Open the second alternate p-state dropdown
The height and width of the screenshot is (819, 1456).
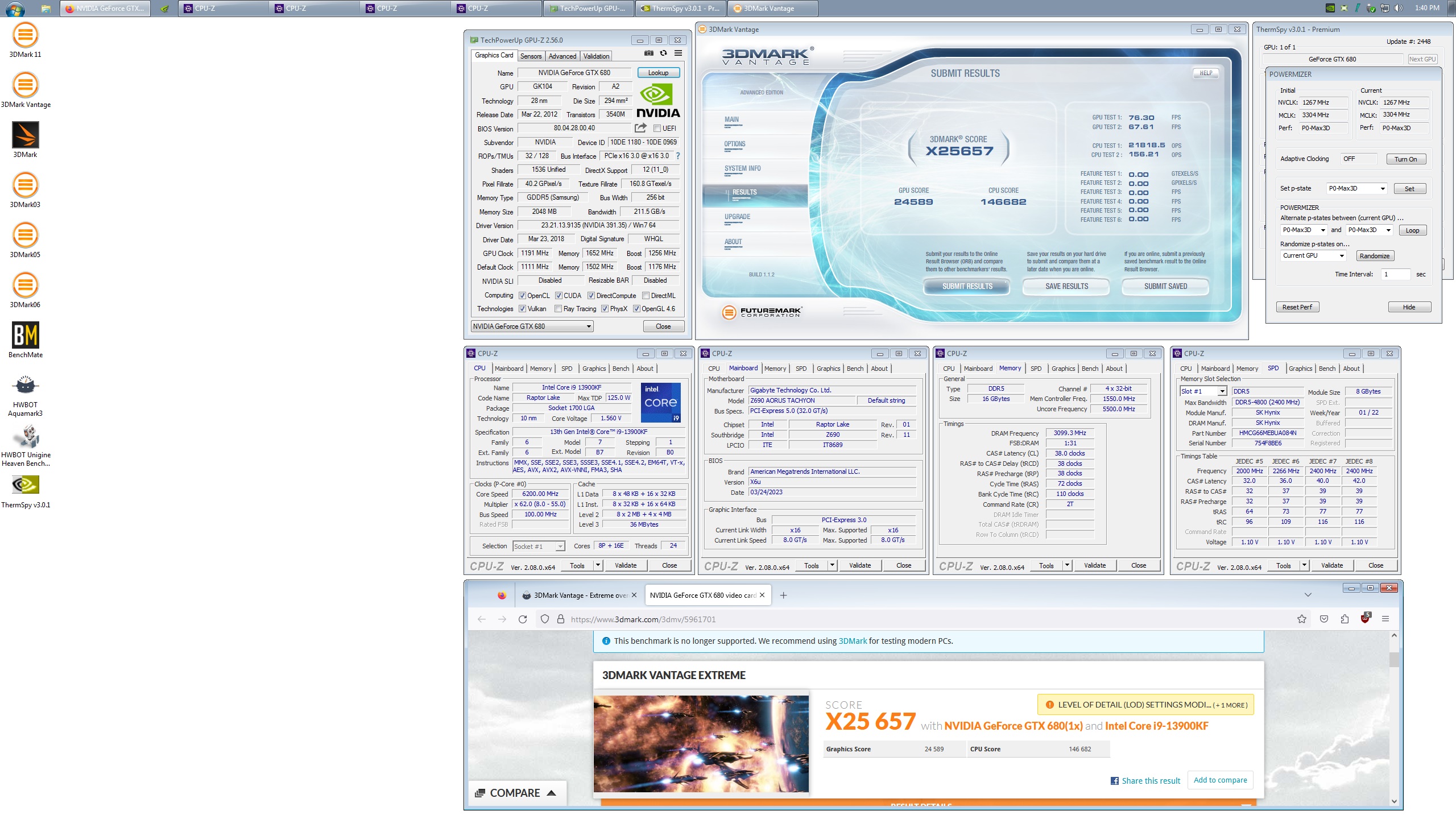(x=1370, y=230)
